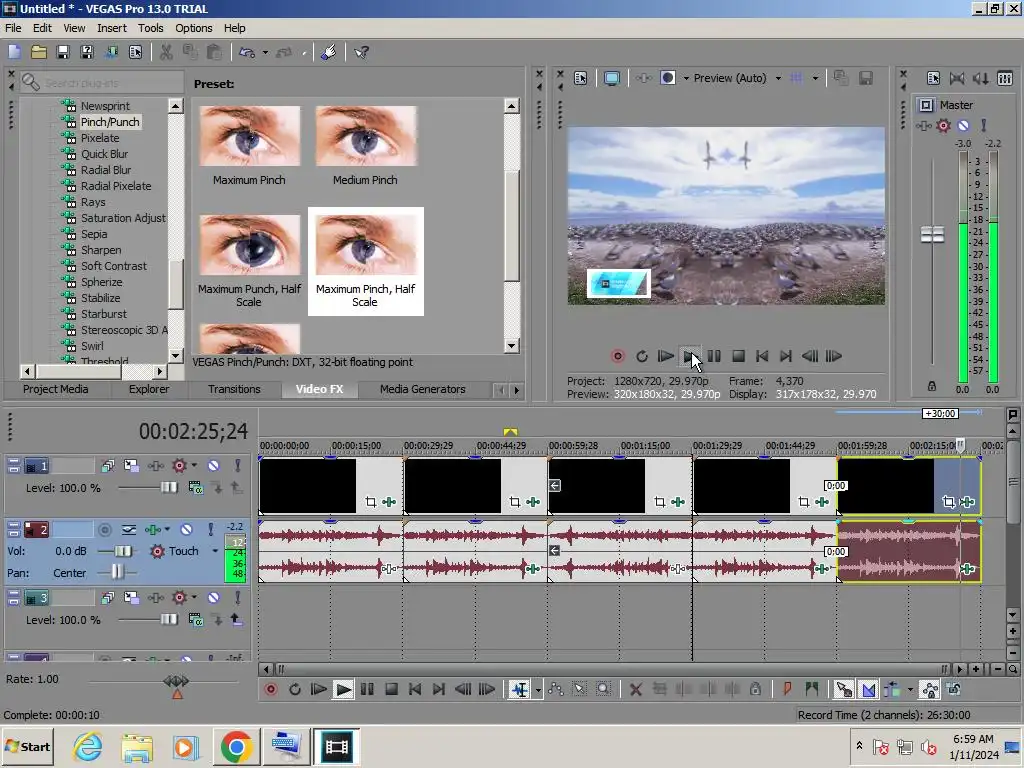The image size is (1024, 768).
Task: Open Project Video Properties in the preview toolbar
Action: tap(581, 78)
